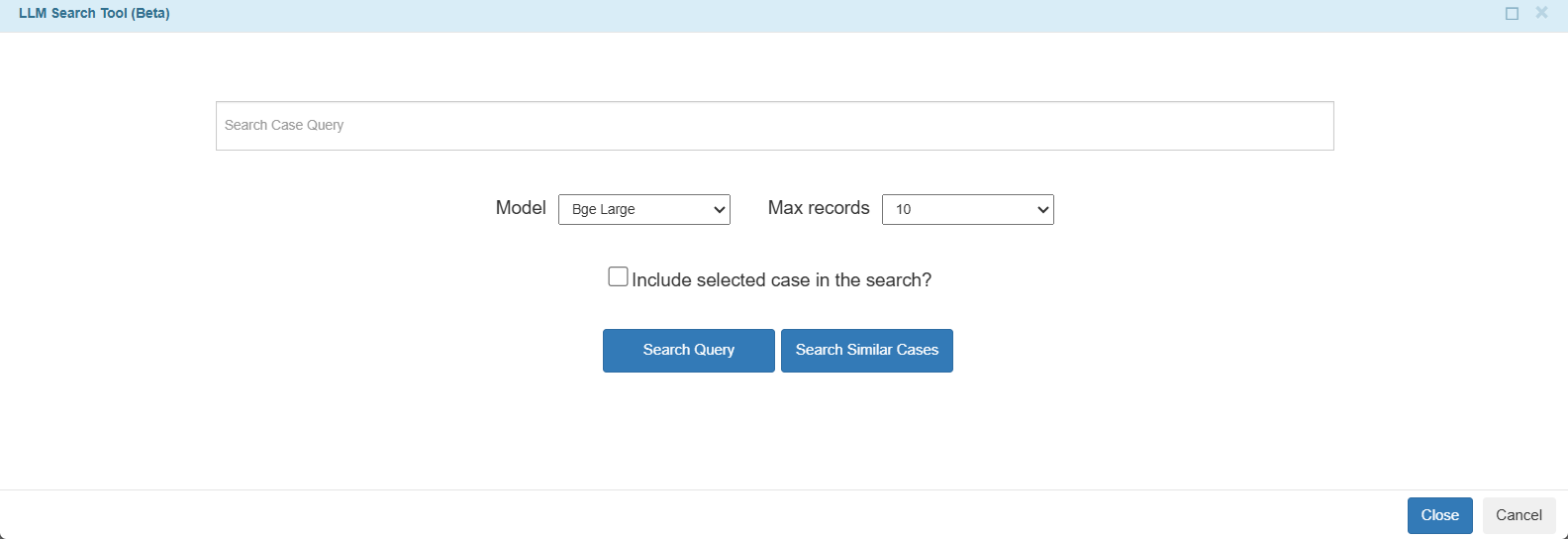Dismiss dialog with the X icon
1568x539 pixels.
coord(1541,13)
